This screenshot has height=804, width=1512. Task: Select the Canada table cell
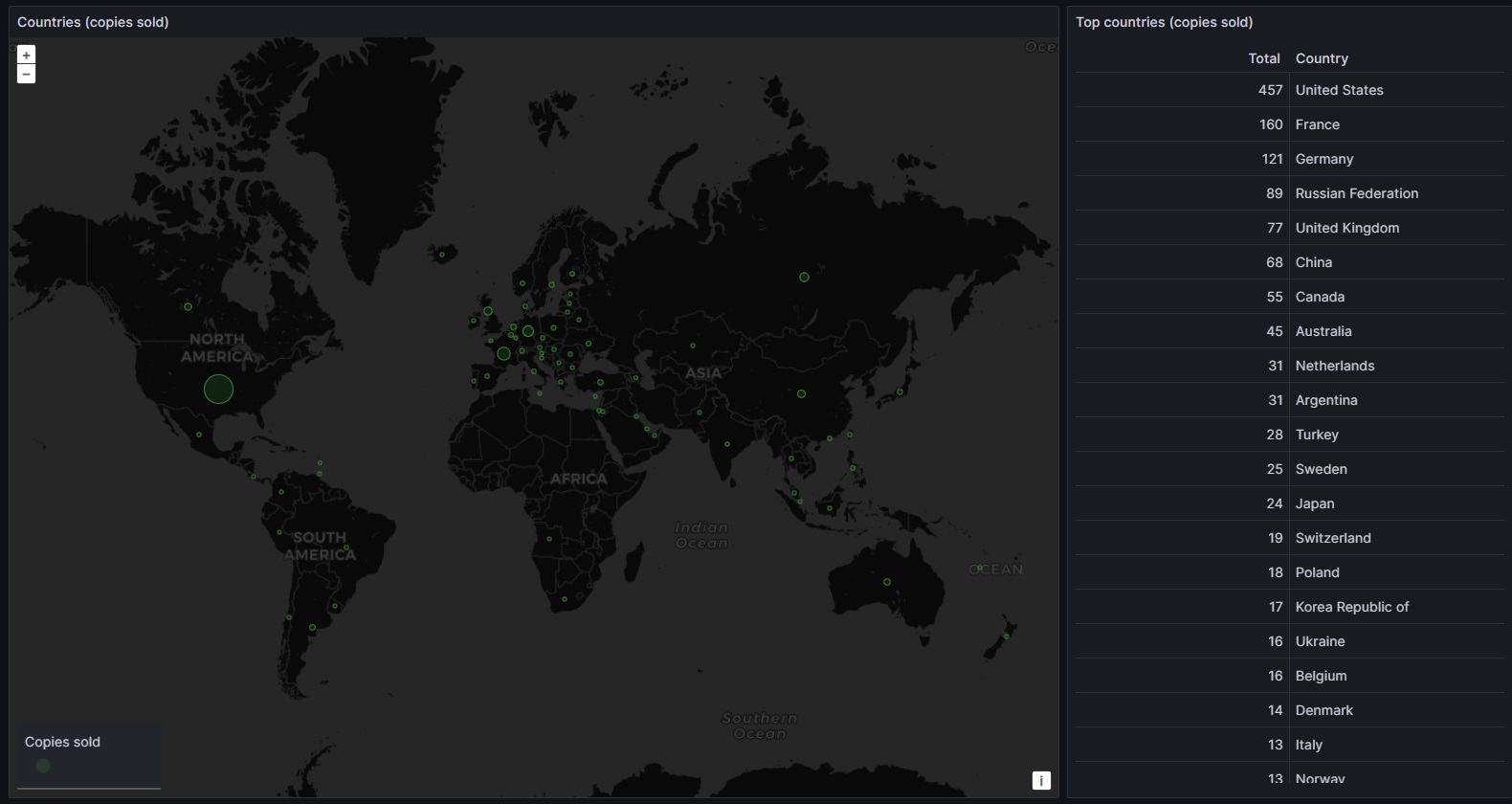[x=1396, y=297]
